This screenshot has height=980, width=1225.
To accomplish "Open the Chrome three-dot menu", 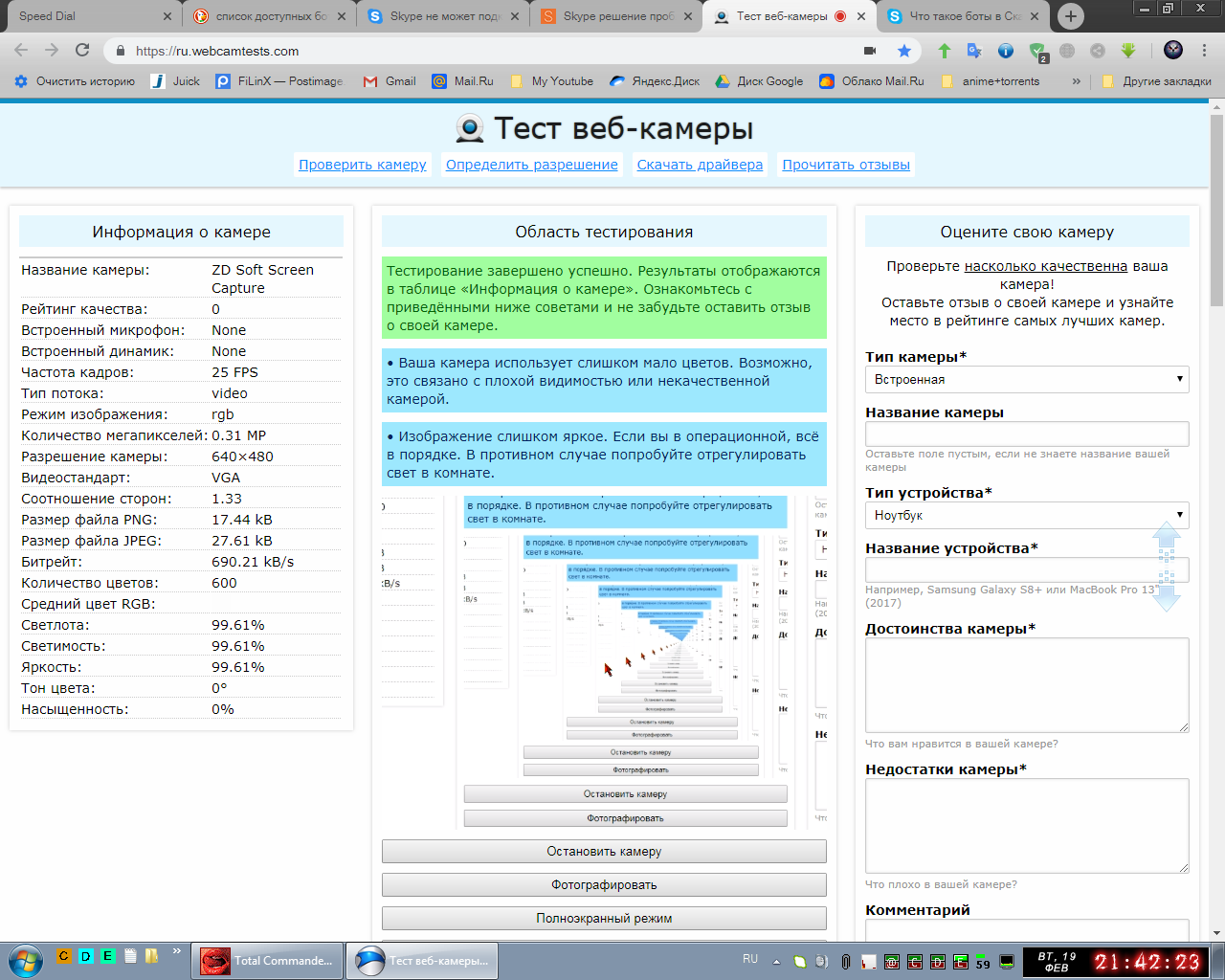I will tap(1205, 51).
